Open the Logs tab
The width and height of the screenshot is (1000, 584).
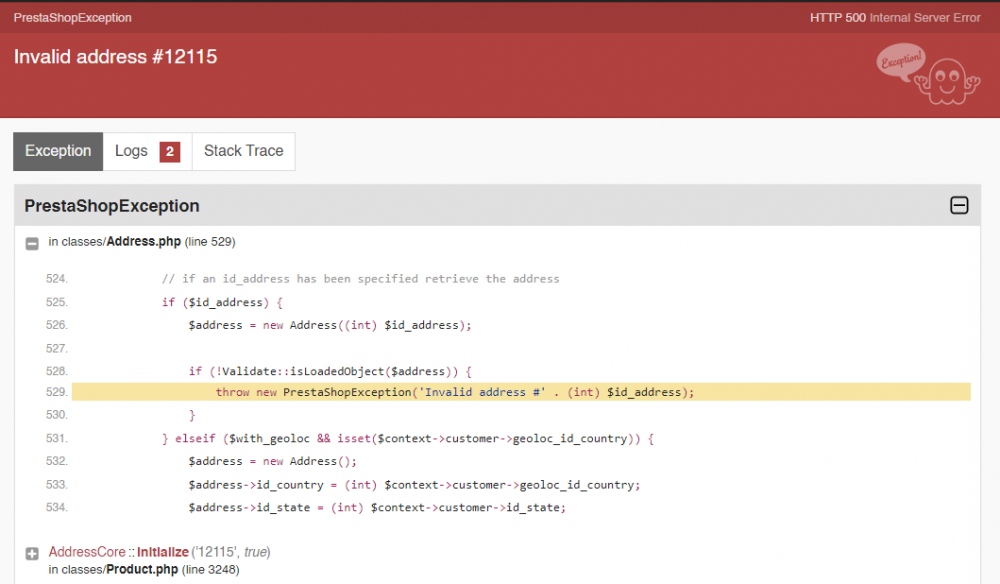tap(147, 151)
